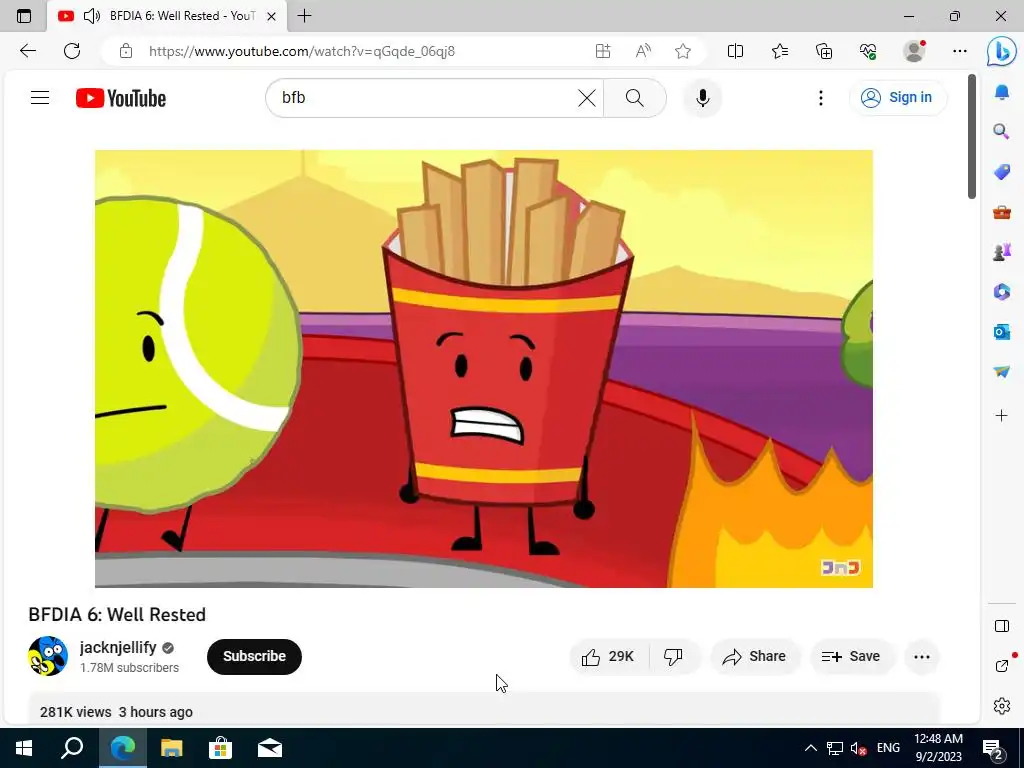Open sidebar settings gear
Image resolution: width=1024 pixels, height=768 pixels.
point(1002,706)
